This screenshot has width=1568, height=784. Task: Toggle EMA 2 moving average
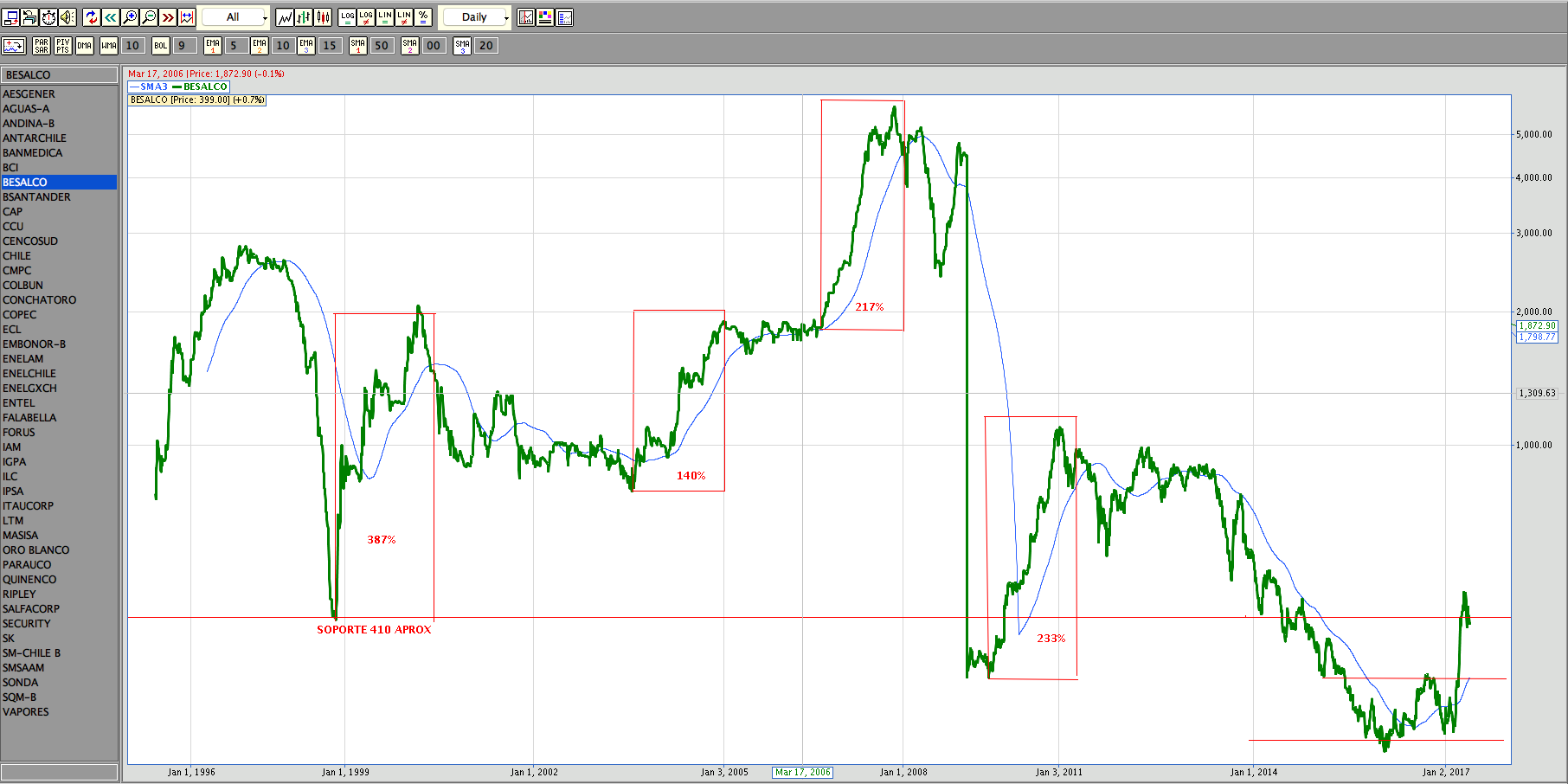(x=260, y=46)
